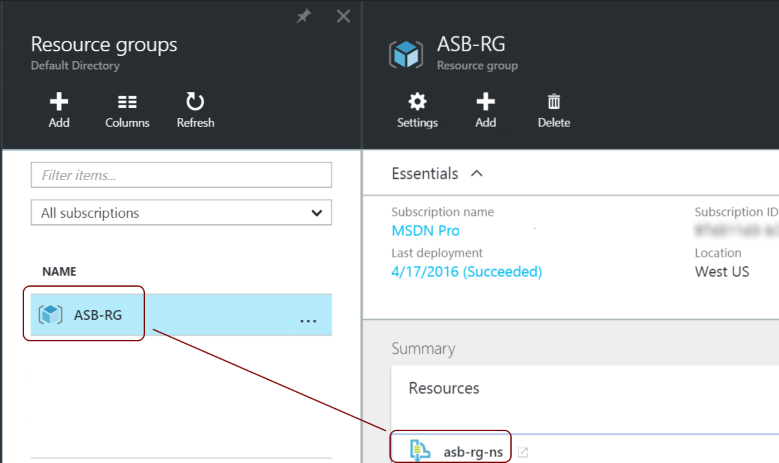779x463 pixels.
Task: Open asb-rg-ns in new window icon
Action: click(x=523, y=452)
